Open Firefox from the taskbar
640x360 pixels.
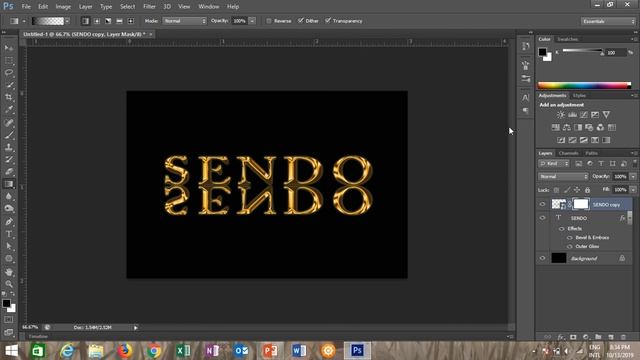tap(125, 350)
